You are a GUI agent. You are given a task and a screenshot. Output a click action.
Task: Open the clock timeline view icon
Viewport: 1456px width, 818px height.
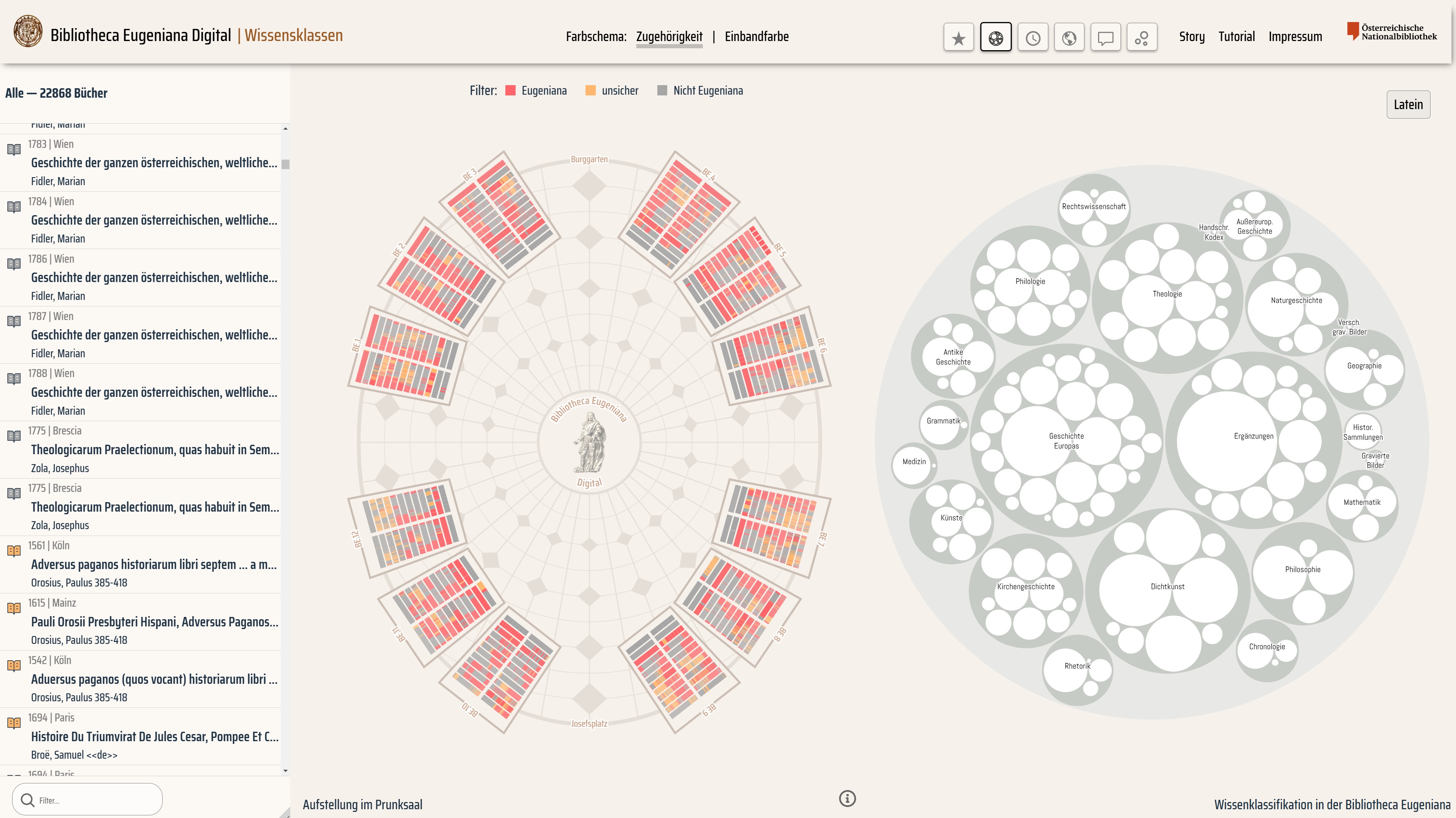click(x=1033, y=37)
